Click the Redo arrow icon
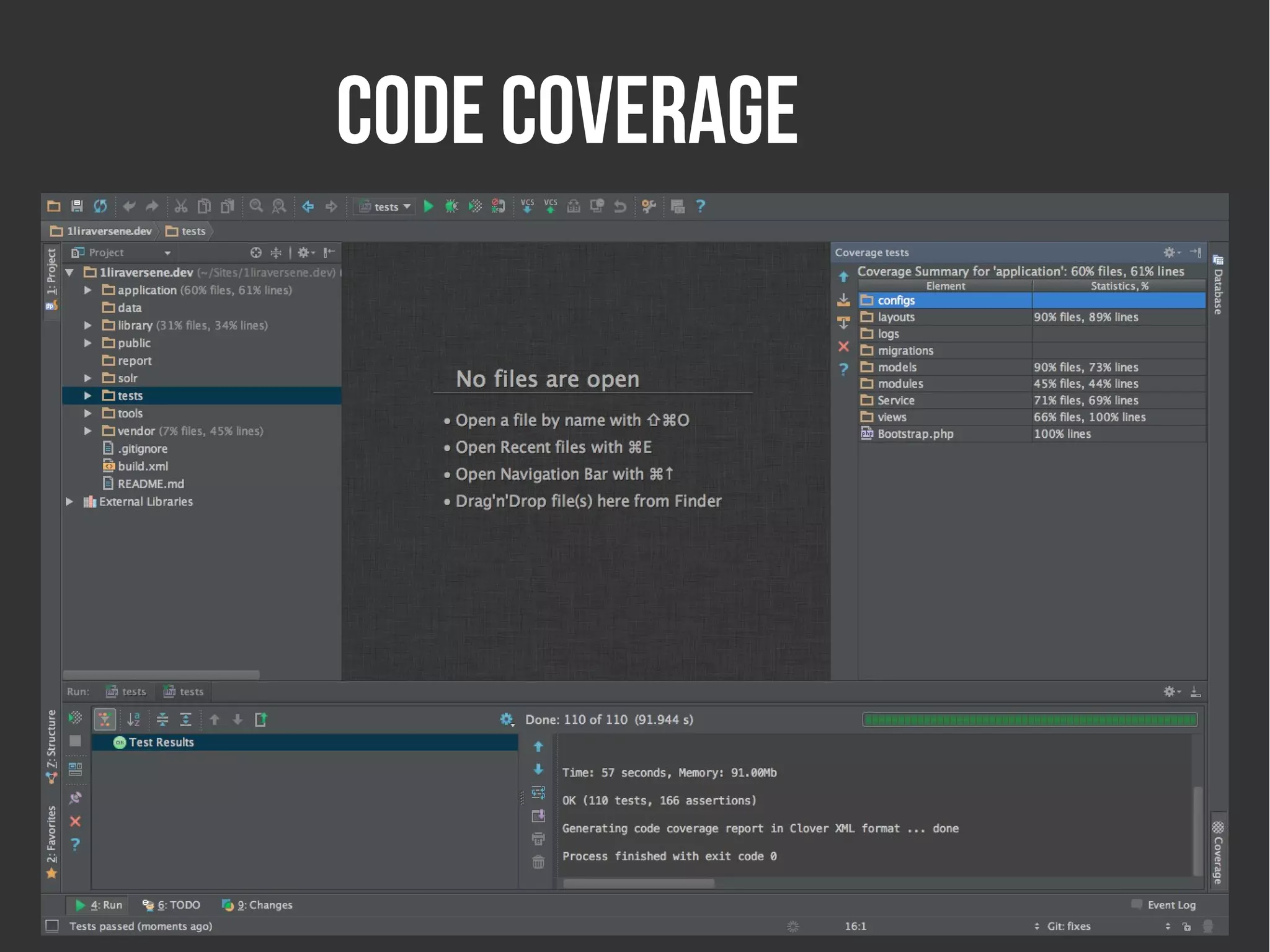Viewport: 1270px width, 952px height. (152, 207)
